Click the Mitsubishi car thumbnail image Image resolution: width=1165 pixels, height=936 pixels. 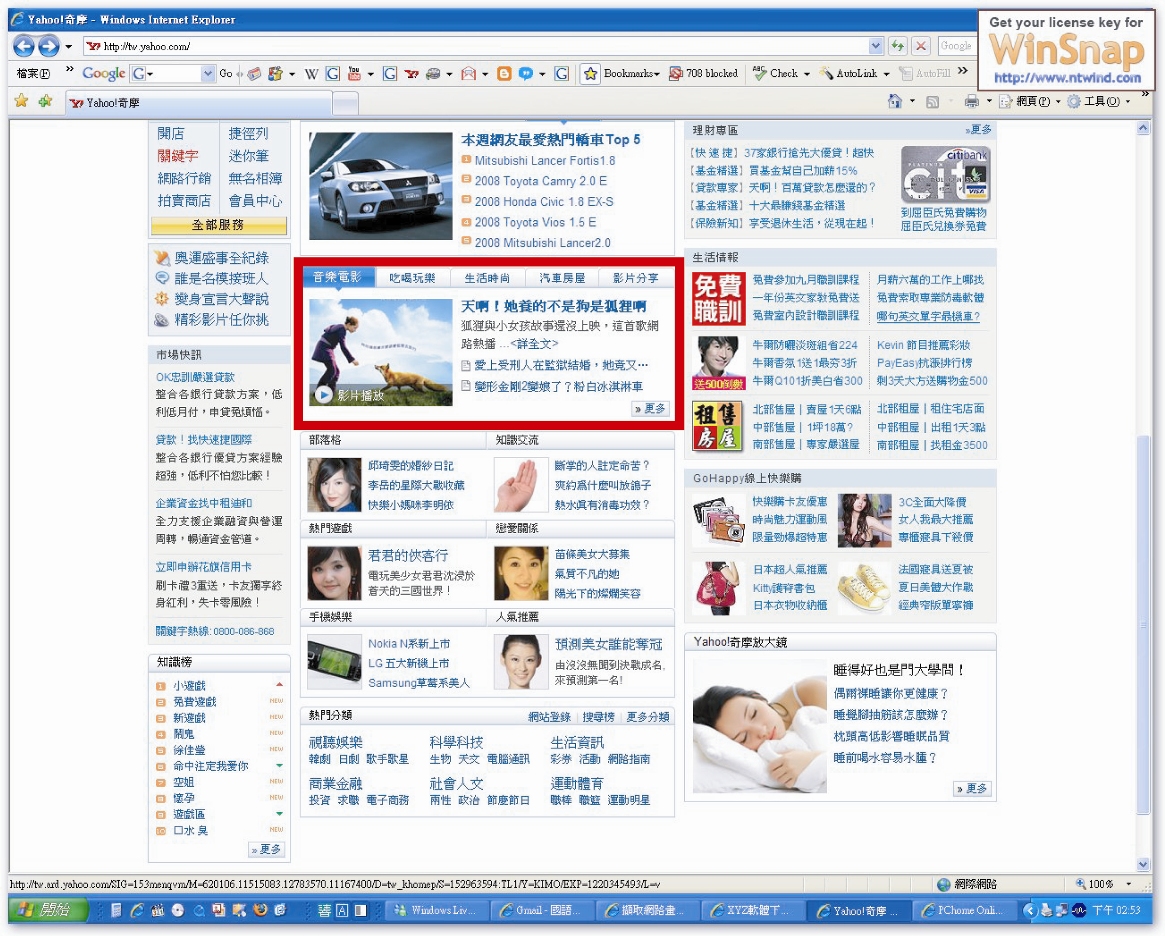(x=380, y=186)
